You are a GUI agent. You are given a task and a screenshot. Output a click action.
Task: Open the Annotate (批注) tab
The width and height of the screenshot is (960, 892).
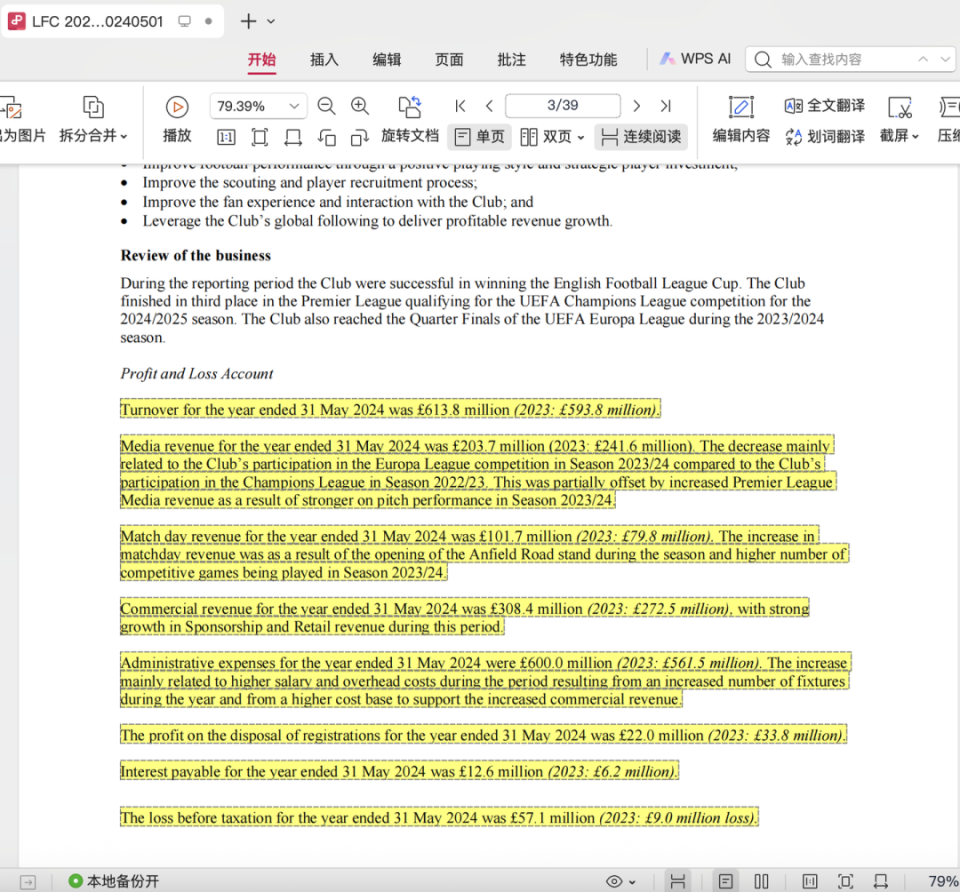[512, 59]
